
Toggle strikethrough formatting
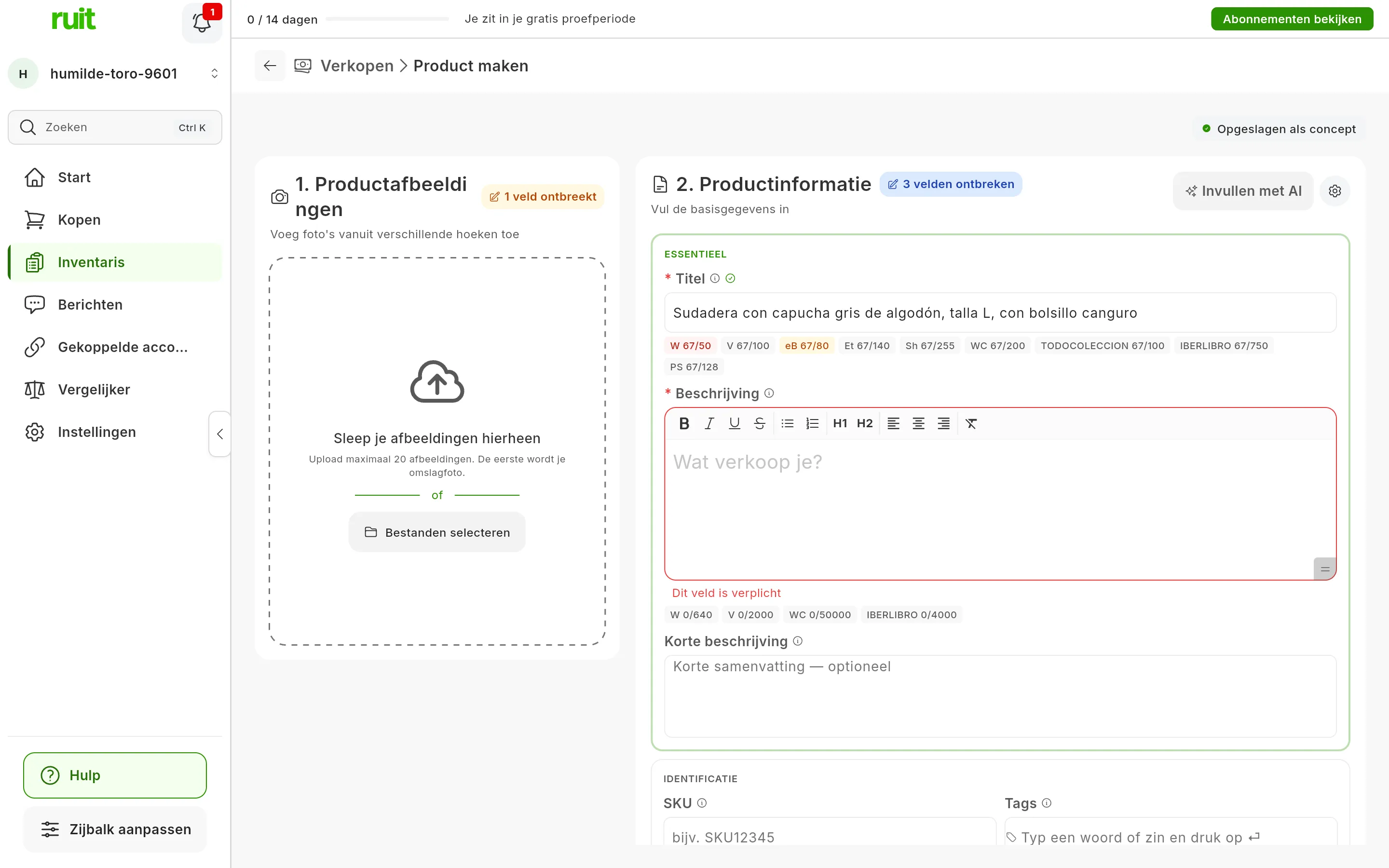point(759,424)
